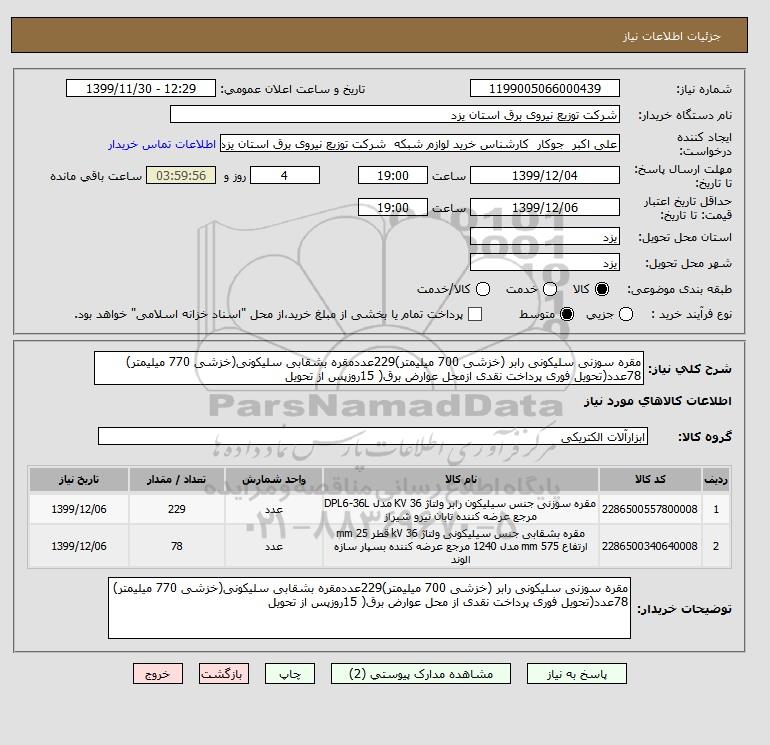Click the شماره نیاز number field
The height and width of the screenshot is (745, 770).
pos(545,88)
